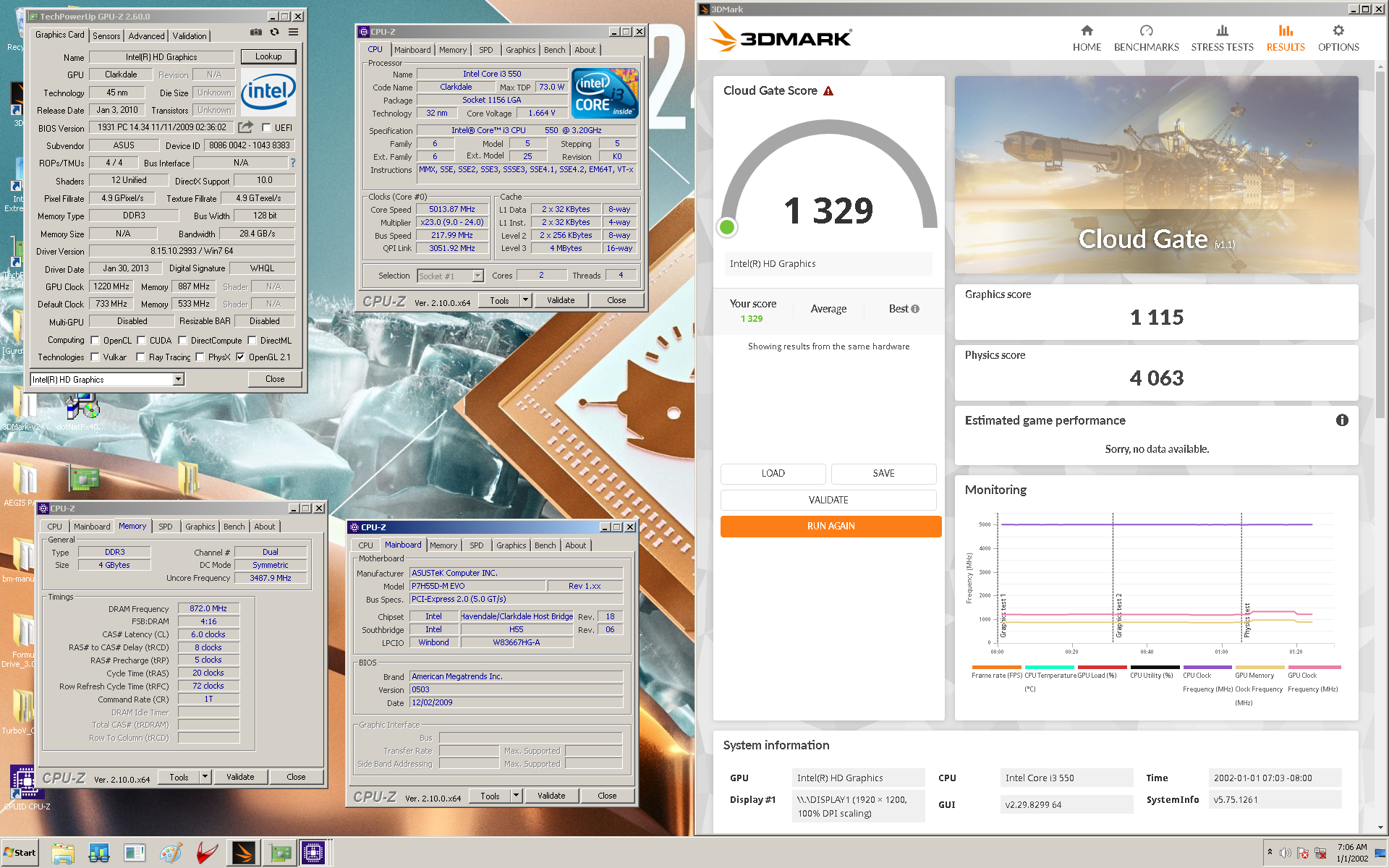This screenshot has height=868, width=1389.
Task: Toggle the PhysX checkbox
Action: 200,357
